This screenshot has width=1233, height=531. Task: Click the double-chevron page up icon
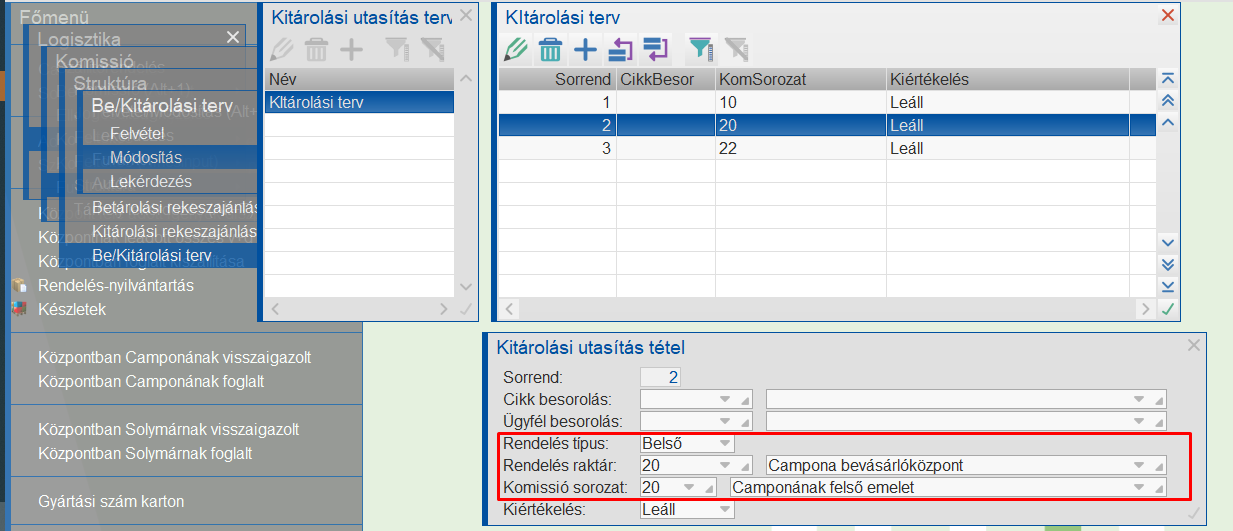pos(1167,100)
